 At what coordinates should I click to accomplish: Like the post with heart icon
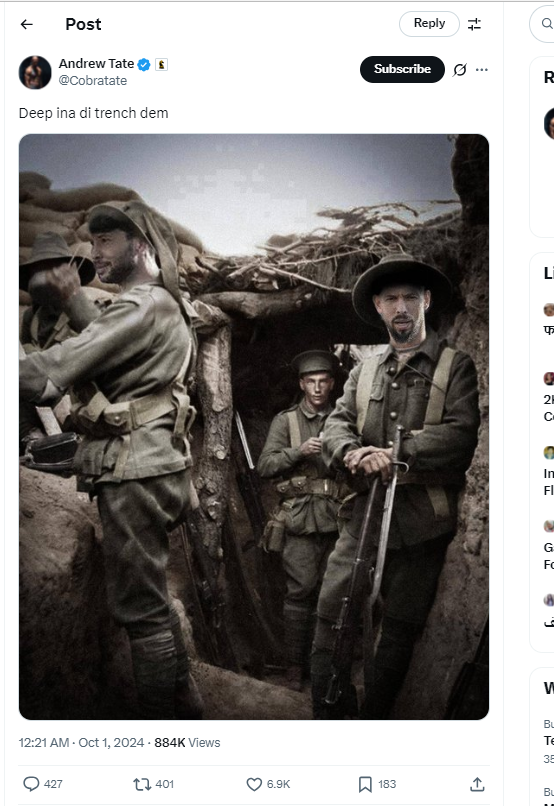pos(254,784)
